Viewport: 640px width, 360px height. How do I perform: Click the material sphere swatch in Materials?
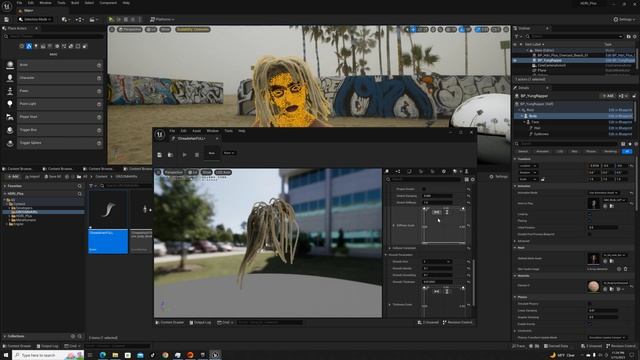point(593,287)
